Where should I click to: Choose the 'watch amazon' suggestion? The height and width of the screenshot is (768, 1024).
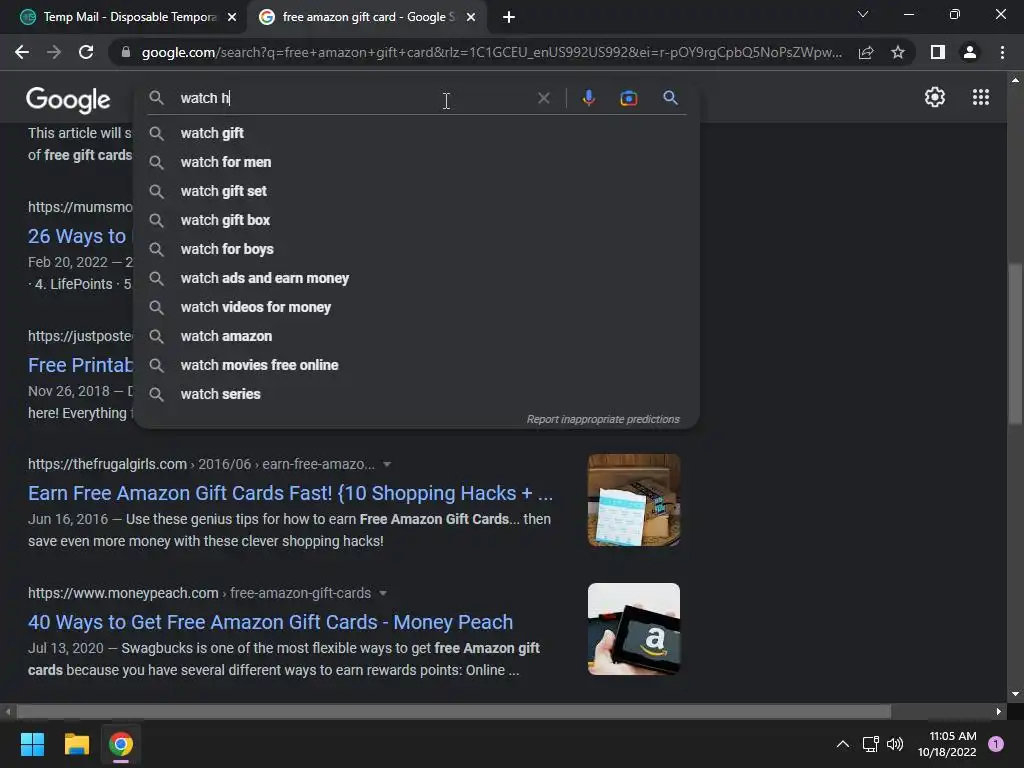click(417, 336)
